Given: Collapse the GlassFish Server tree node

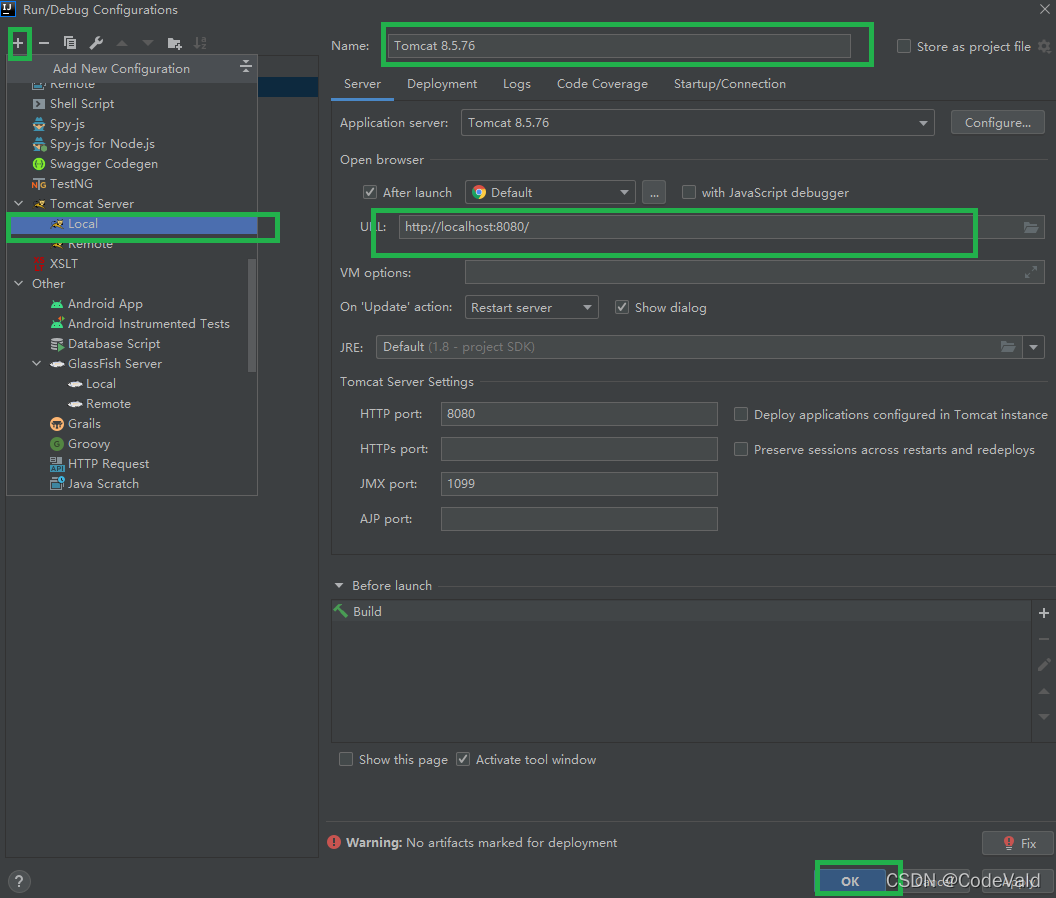Looking at the screenshot, I should (x=36, y=364).
